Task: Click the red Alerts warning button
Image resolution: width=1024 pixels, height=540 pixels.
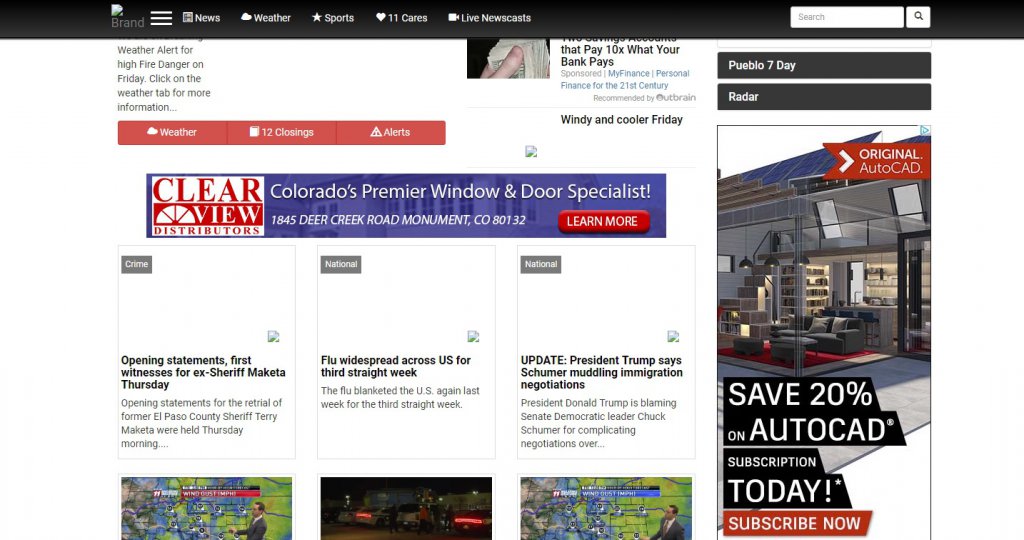Action: coord(390,132)
